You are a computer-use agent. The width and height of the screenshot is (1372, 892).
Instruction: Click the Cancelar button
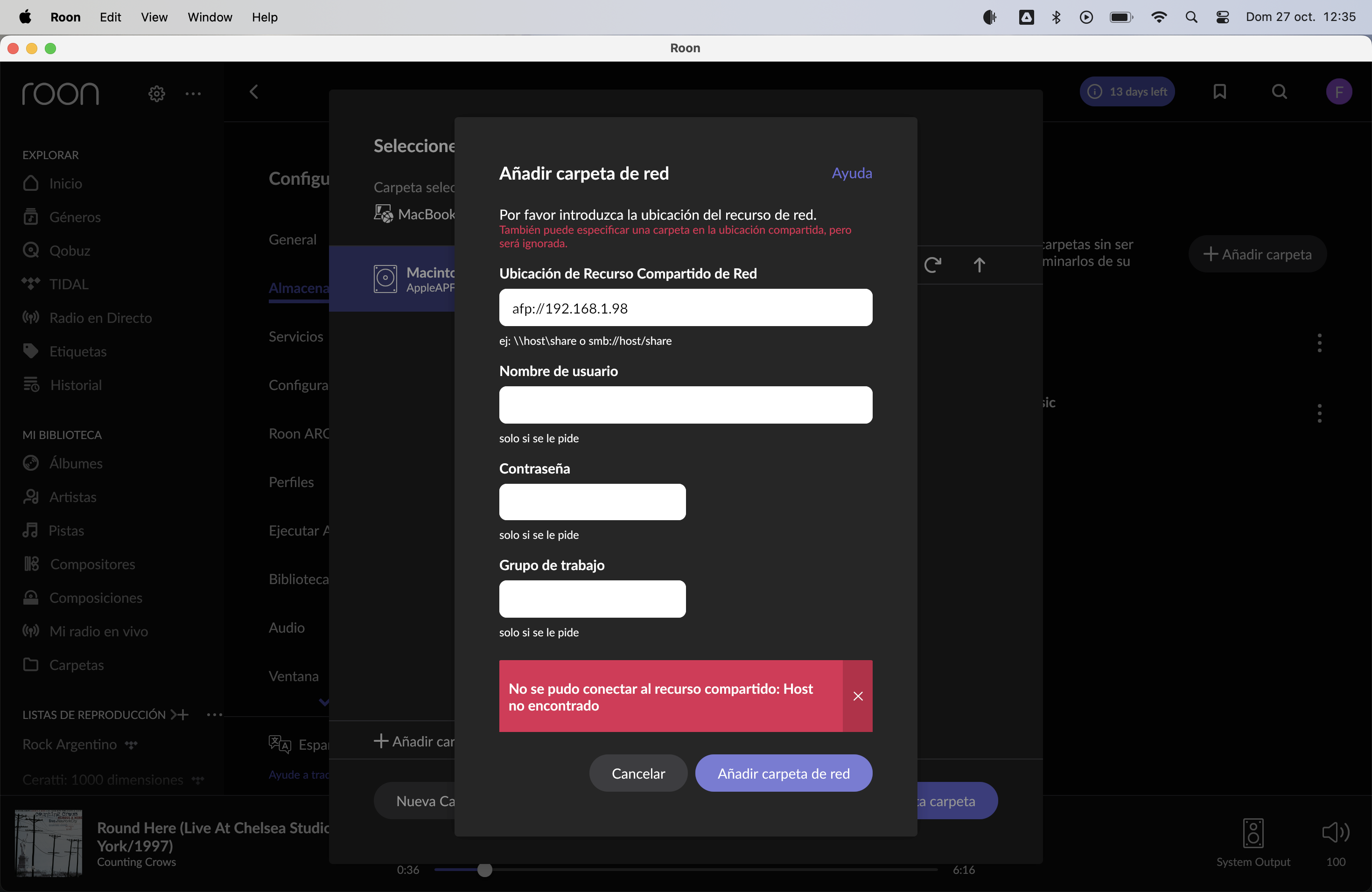coord(638,774)
